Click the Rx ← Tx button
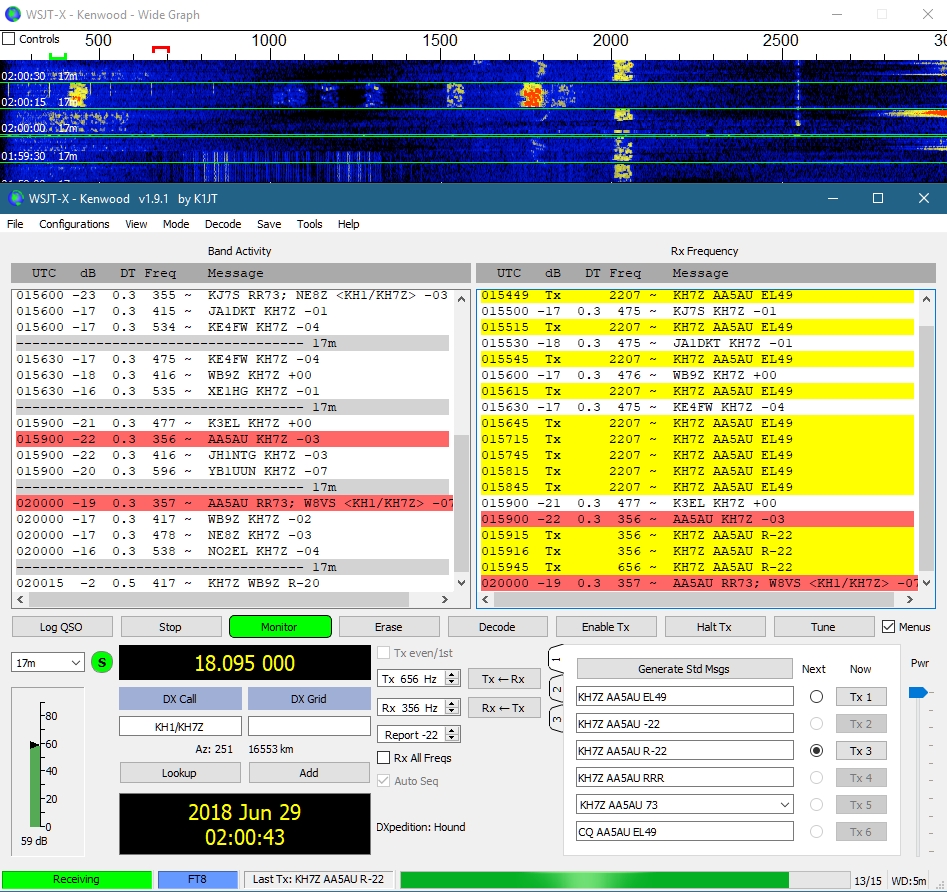 [x=504, y=707]
